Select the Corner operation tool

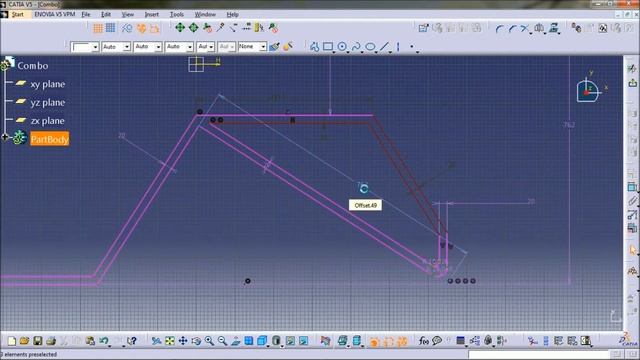coord(499,29)
